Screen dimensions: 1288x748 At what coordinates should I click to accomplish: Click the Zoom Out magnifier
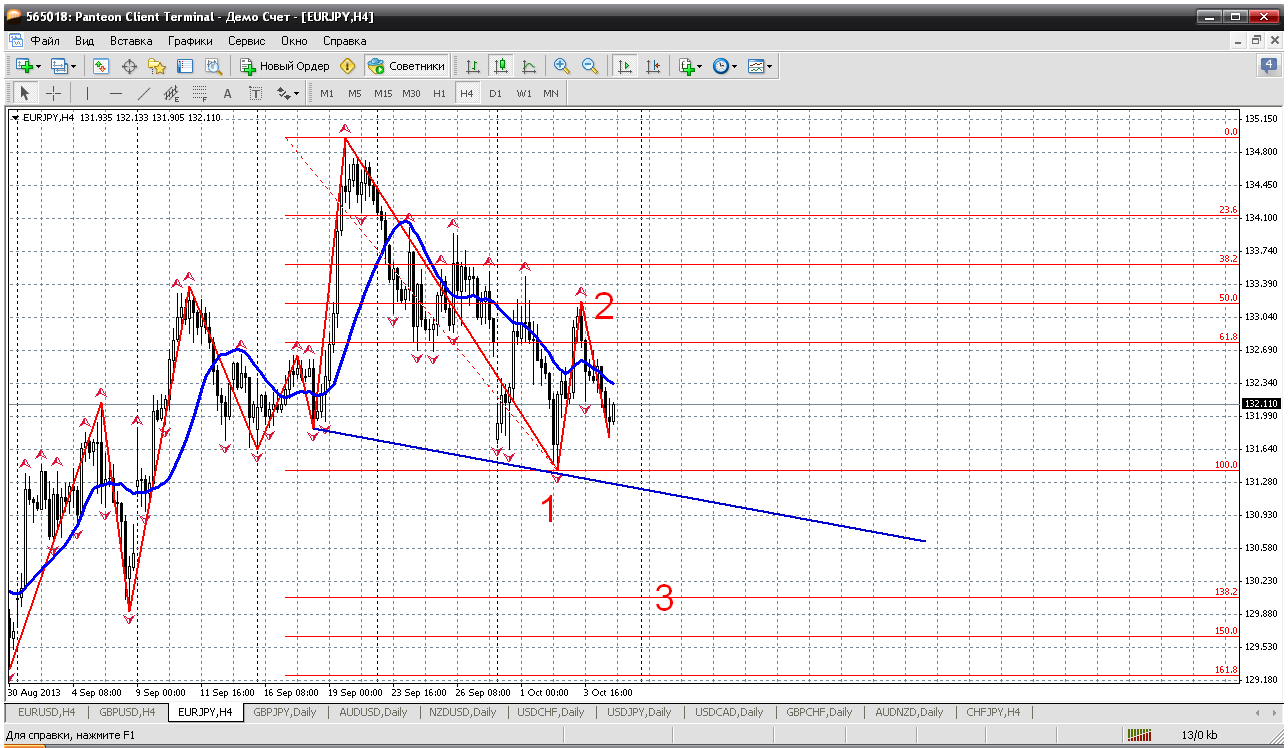pyautogui.click(x=590, y=66)
